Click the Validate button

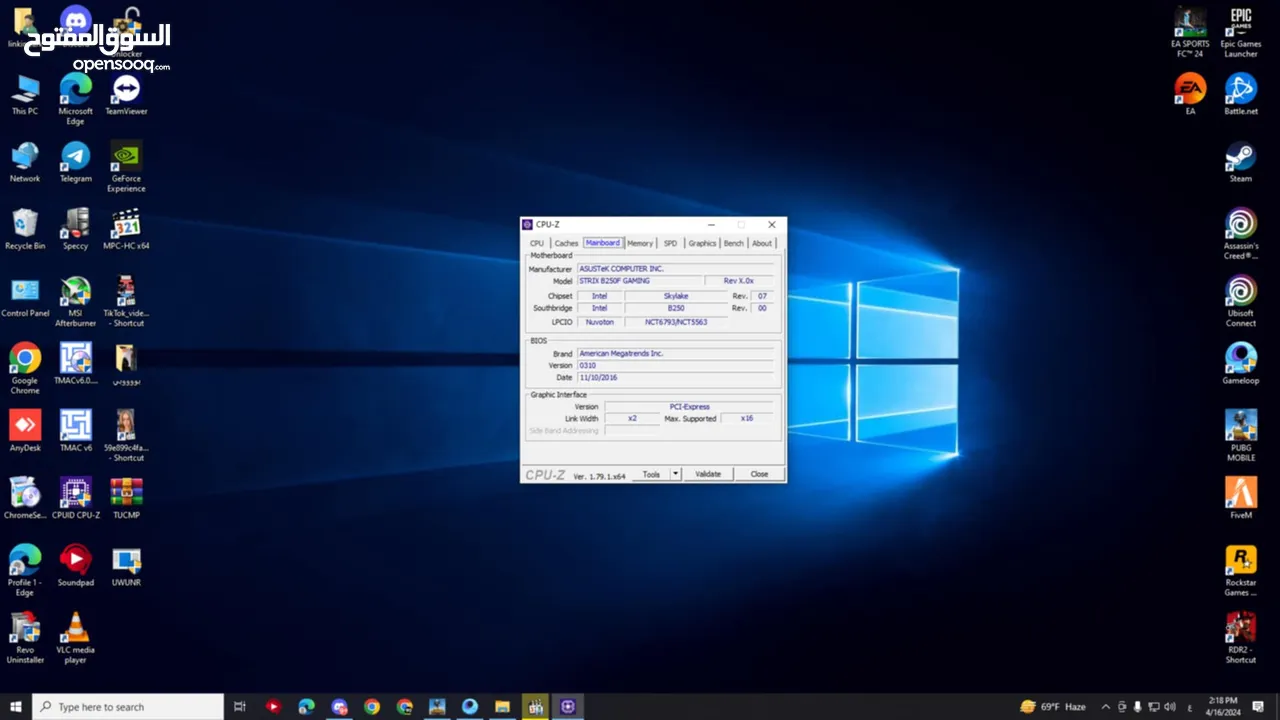click(x=708, y=474)
